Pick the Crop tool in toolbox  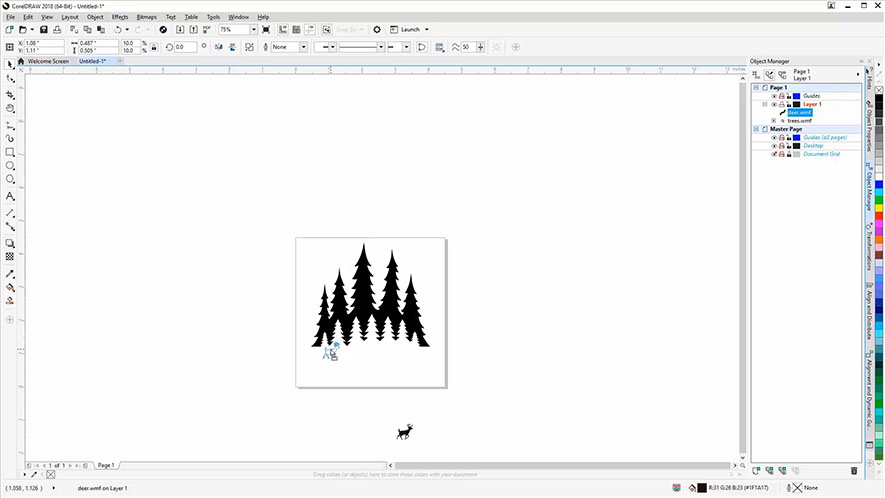click(10, 94)
